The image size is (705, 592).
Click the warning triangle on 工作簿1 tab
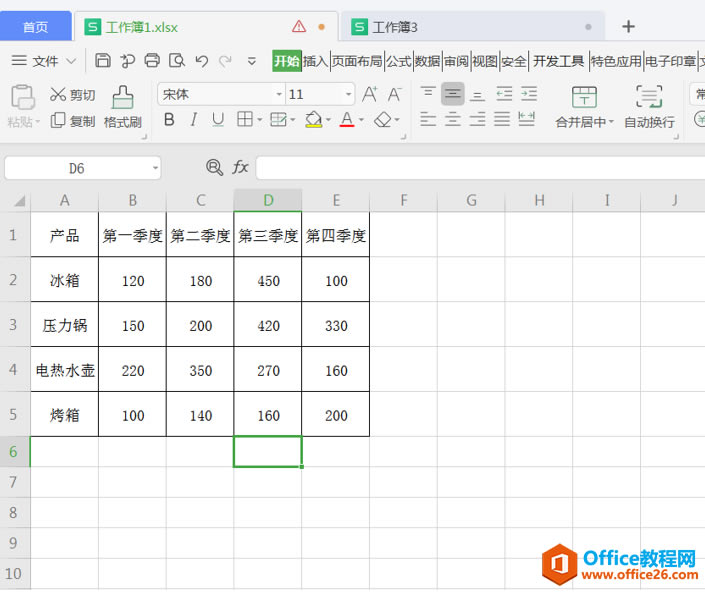[299, 27]
